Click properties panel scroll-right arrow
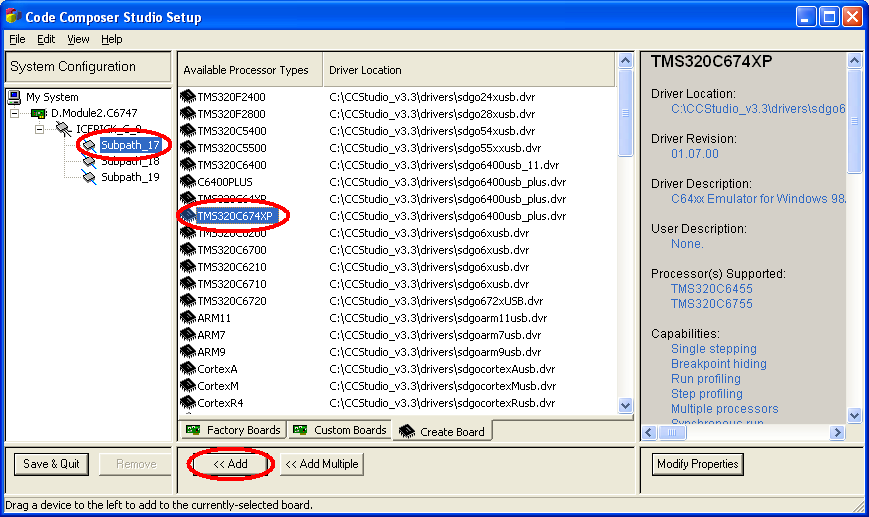Viewport: 869px width, 517px height. [837, 432]
